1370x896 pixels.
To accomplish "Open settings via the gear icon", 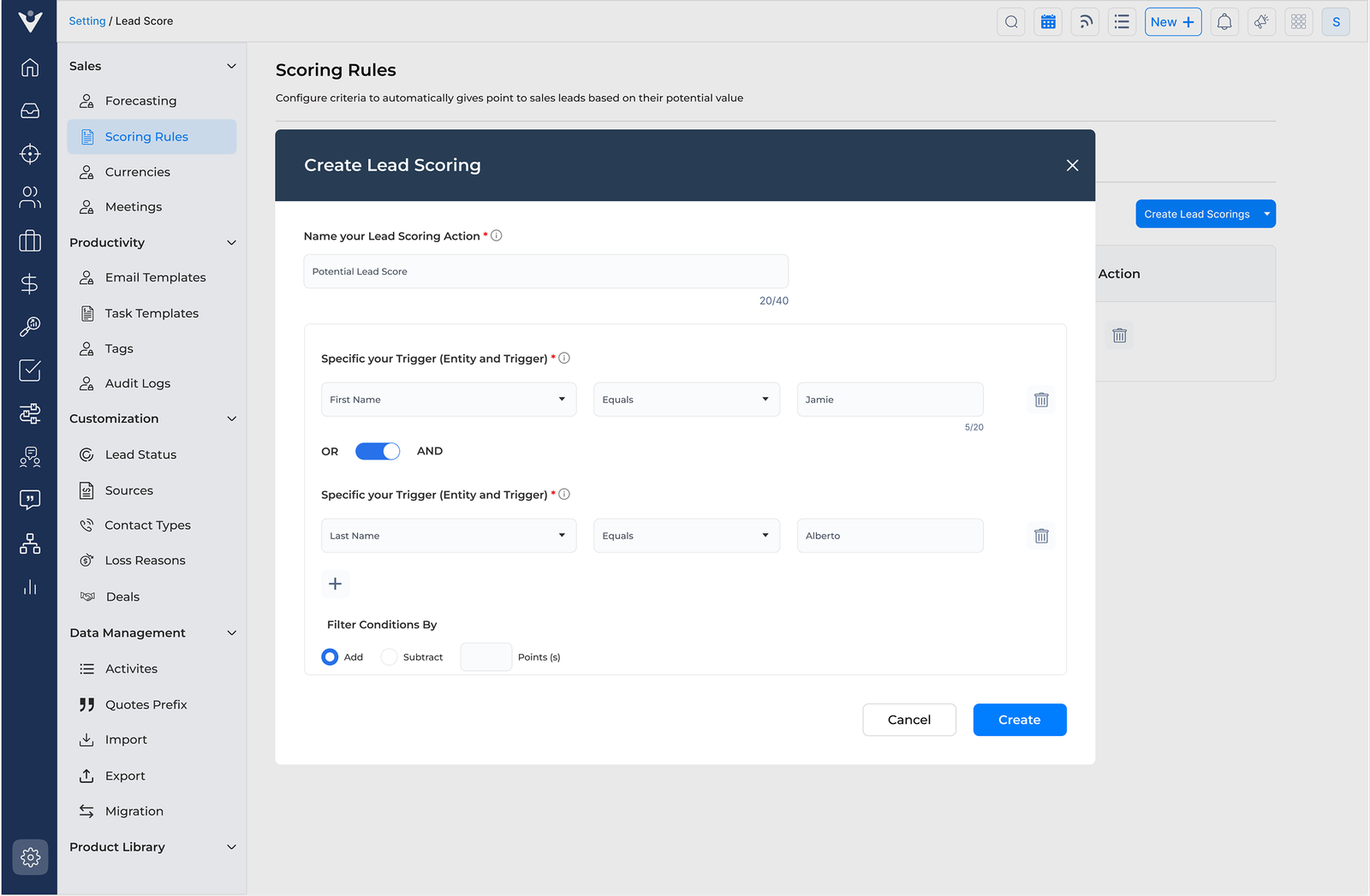I will click(x=30, y=857).
